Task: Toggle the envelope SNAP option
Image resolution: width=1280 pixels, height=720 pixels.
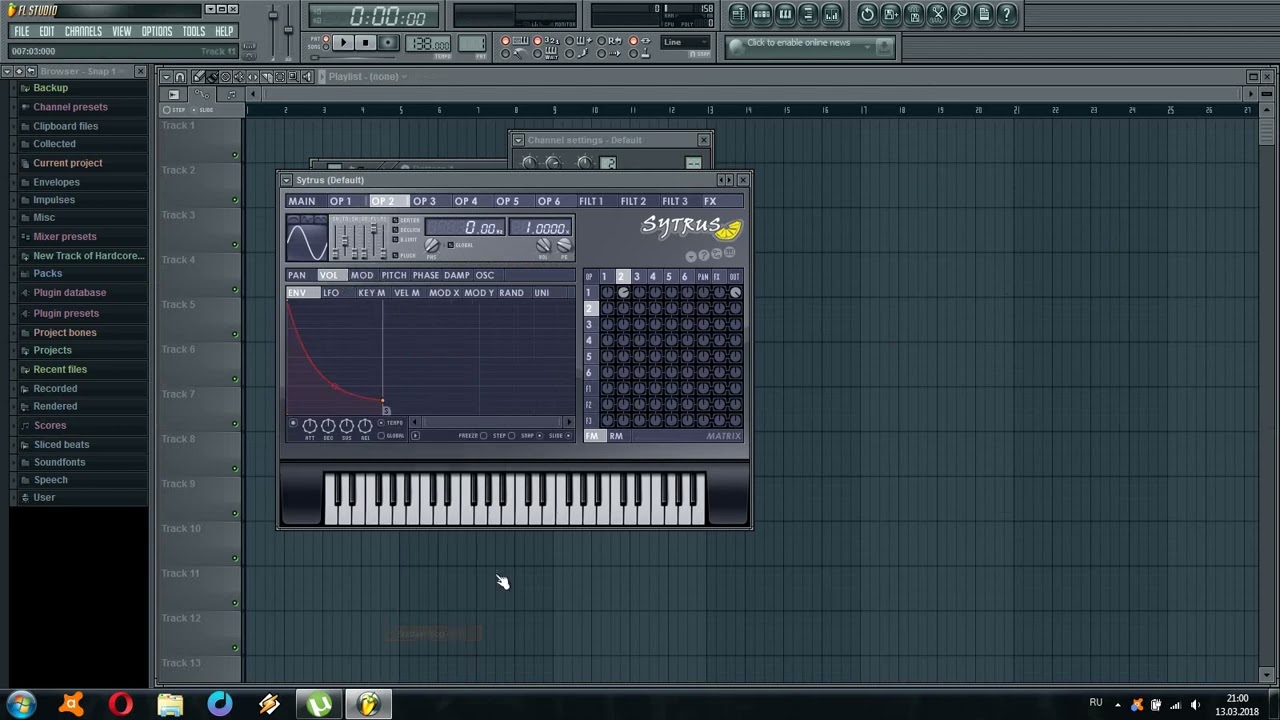Action: click(531, 436)
